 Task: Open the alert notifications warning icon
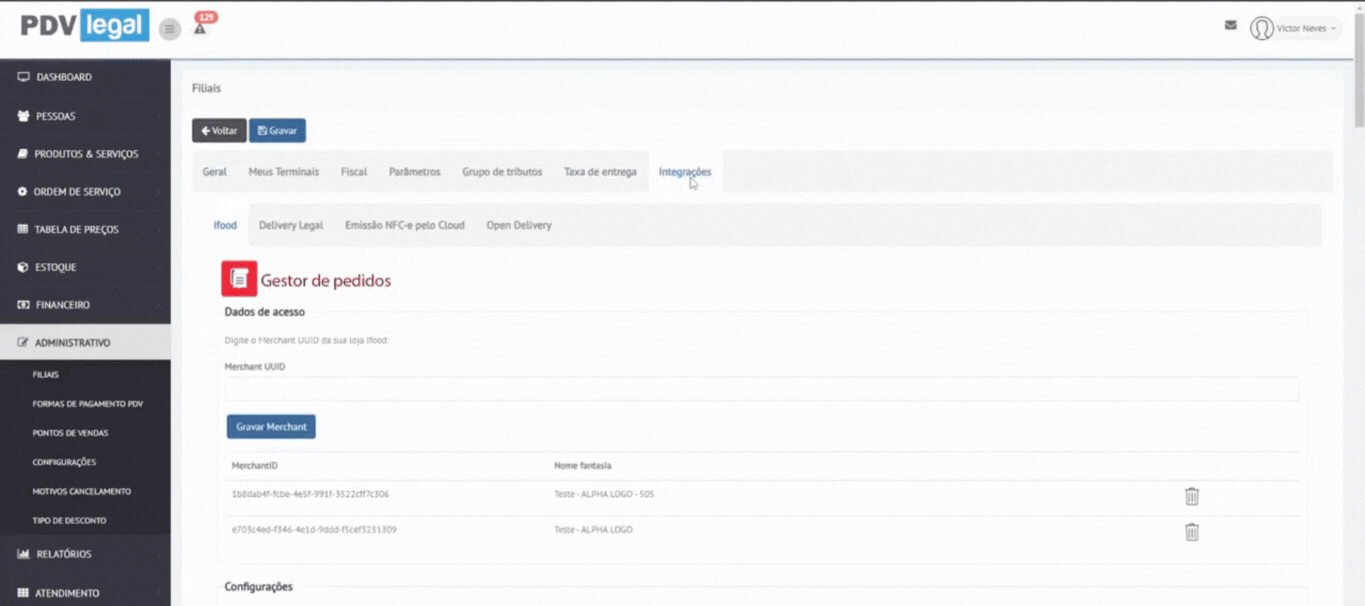pos(200,29)
